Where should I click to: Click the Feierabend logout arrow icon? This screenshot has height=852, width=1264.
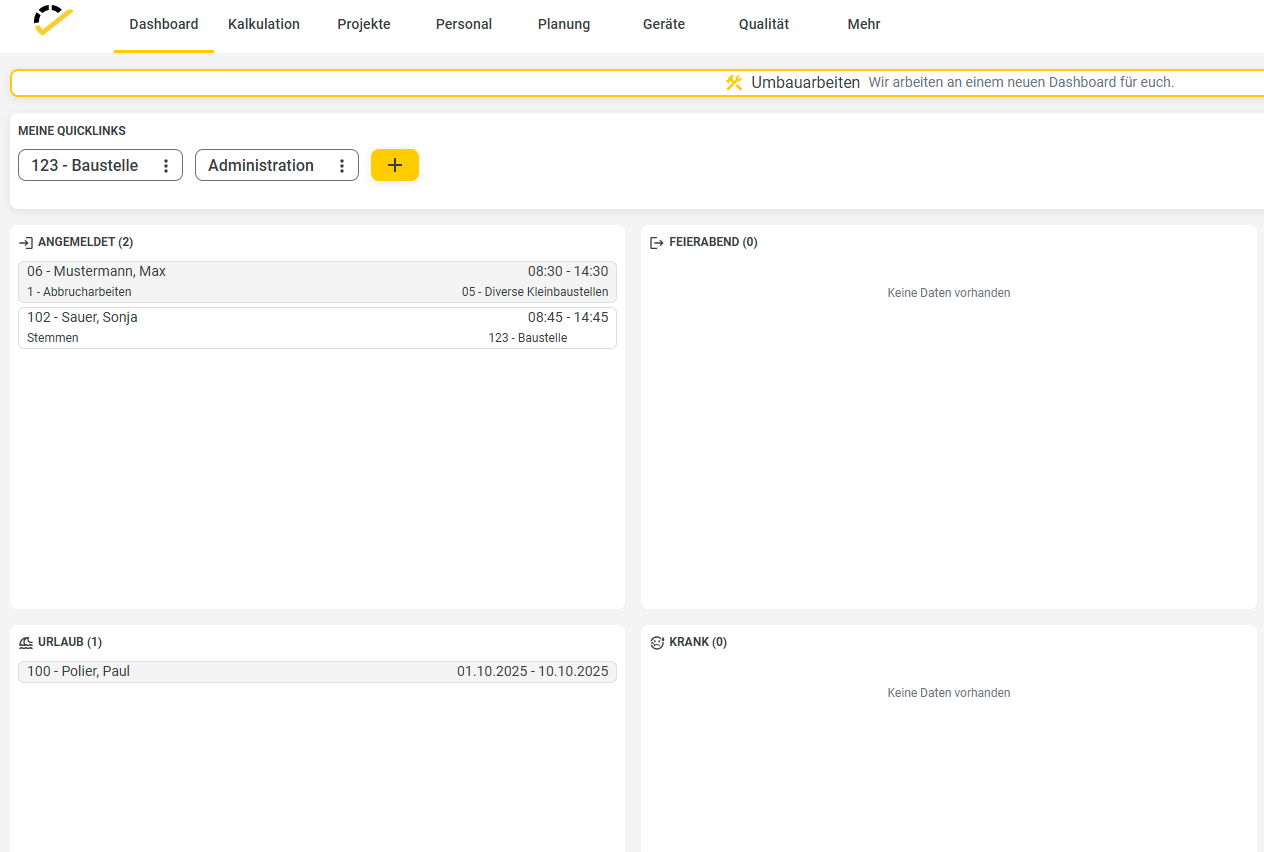[x=657, y=242]
